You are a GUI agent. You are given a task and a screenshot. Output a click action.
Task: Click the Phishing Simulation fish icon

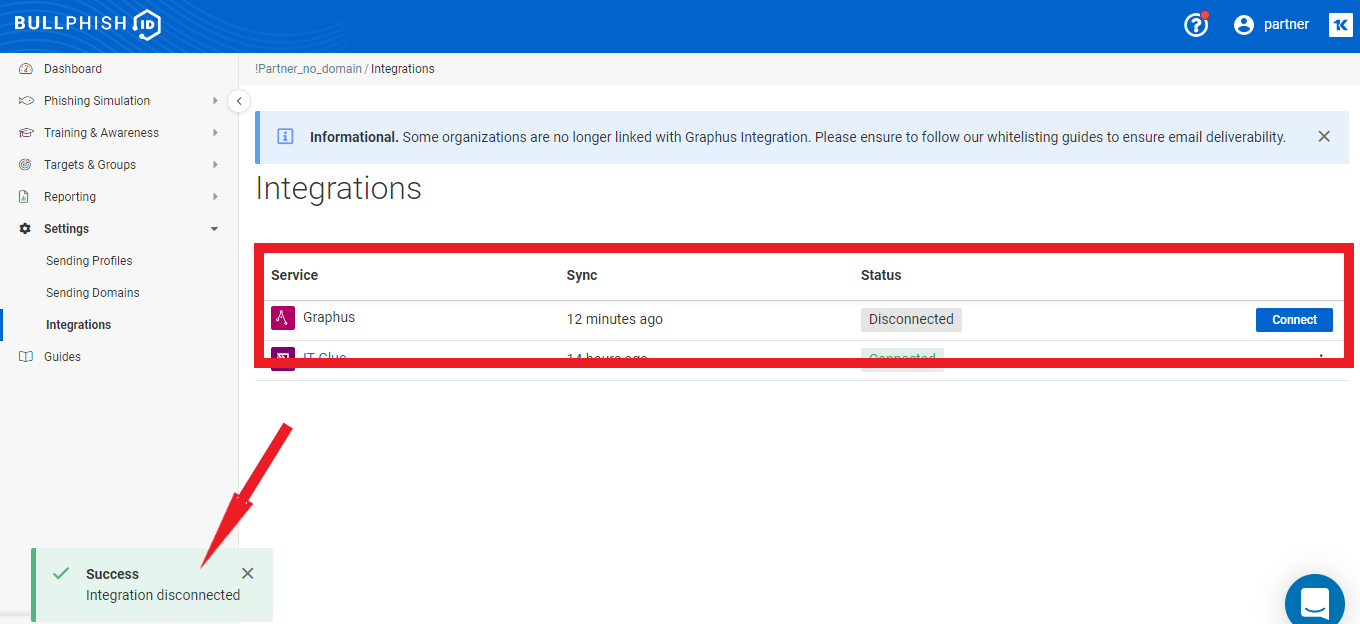coord(26,101)
